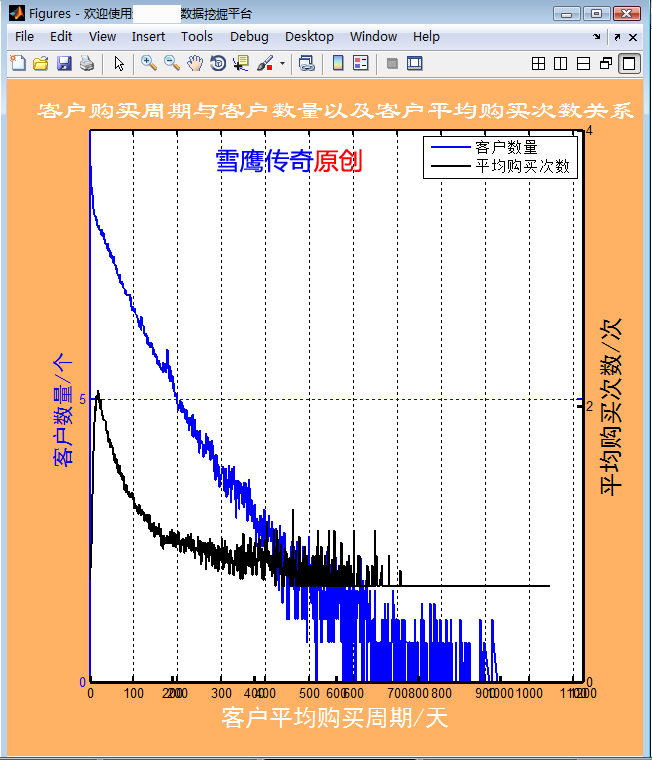Activate the Pan hand tool
The image size is (652, 760).
coord(195,64)
